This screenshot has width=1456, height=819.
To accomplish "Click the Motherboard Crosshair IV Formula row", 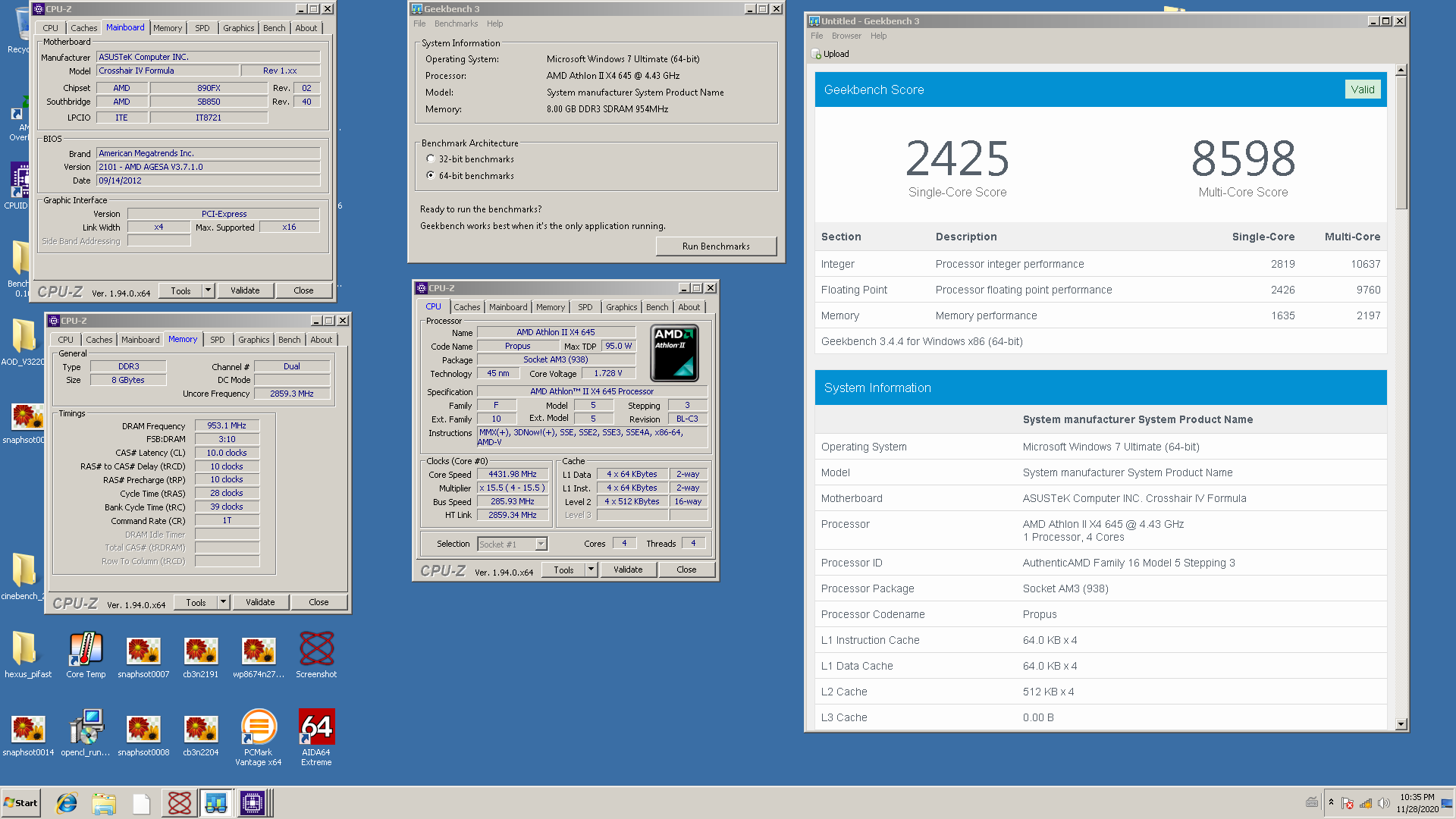I will 1100,498.
